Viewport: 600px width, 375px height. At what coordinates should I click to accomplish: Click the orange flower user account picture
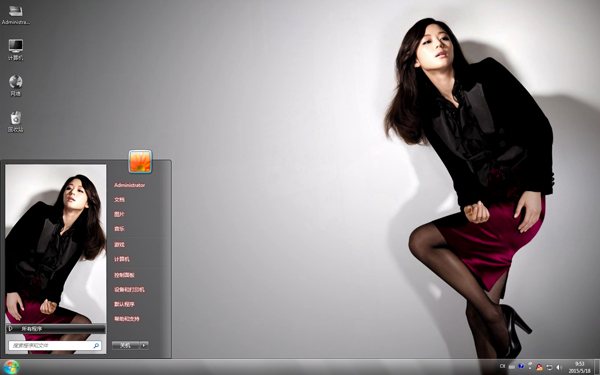coord(140,161)
